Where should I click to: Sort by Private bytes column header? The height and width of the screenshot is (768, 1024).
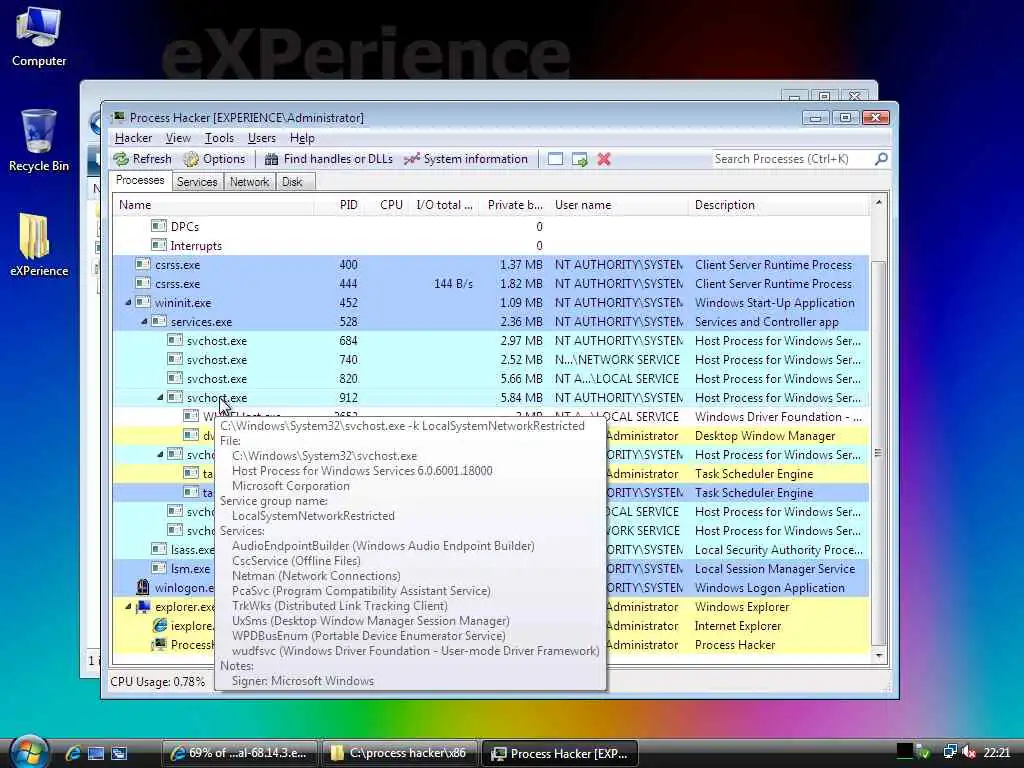point(514,204)
